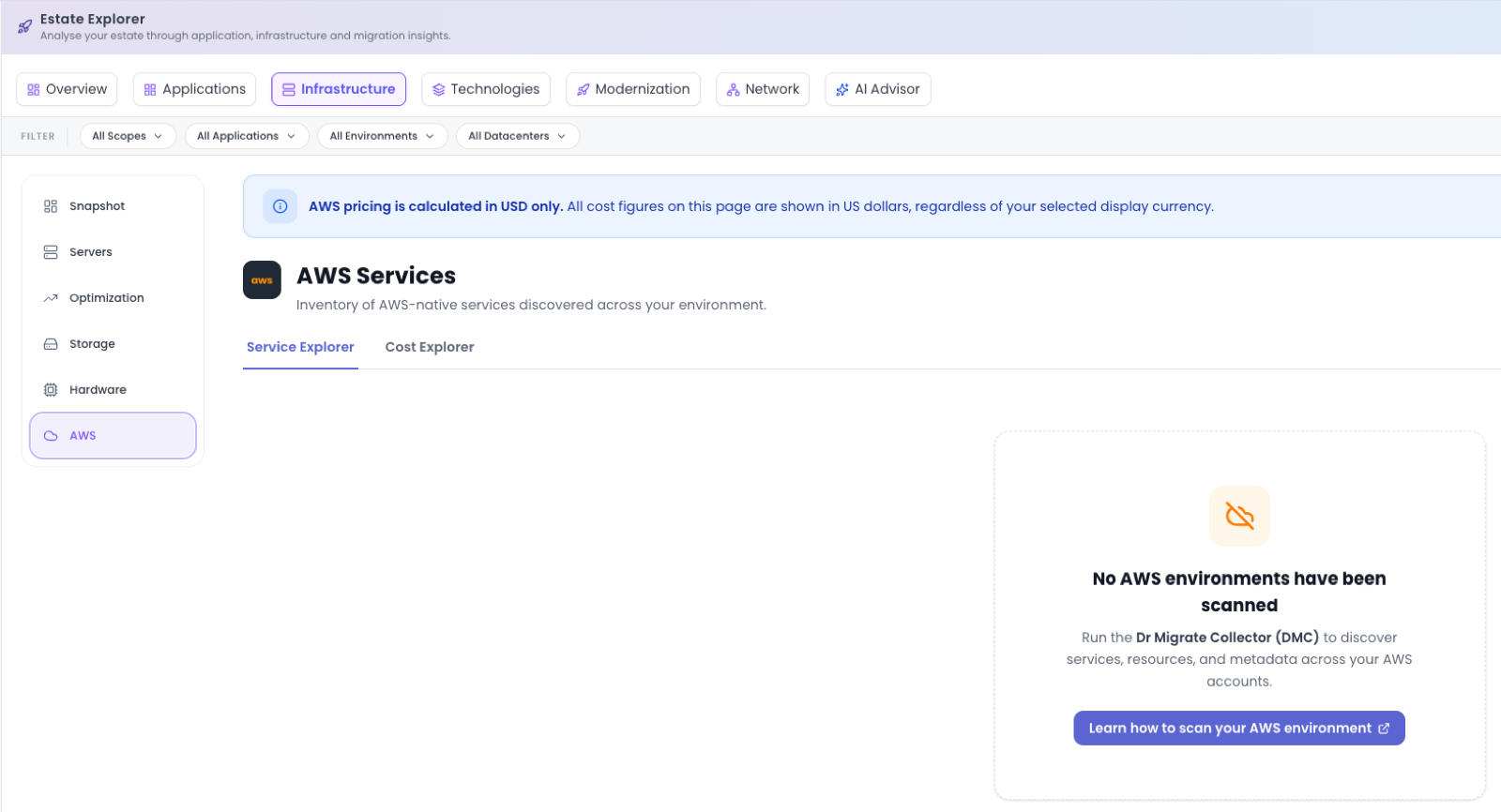
Task: Click the Infrastructure server icon
Action: point(289,90)
